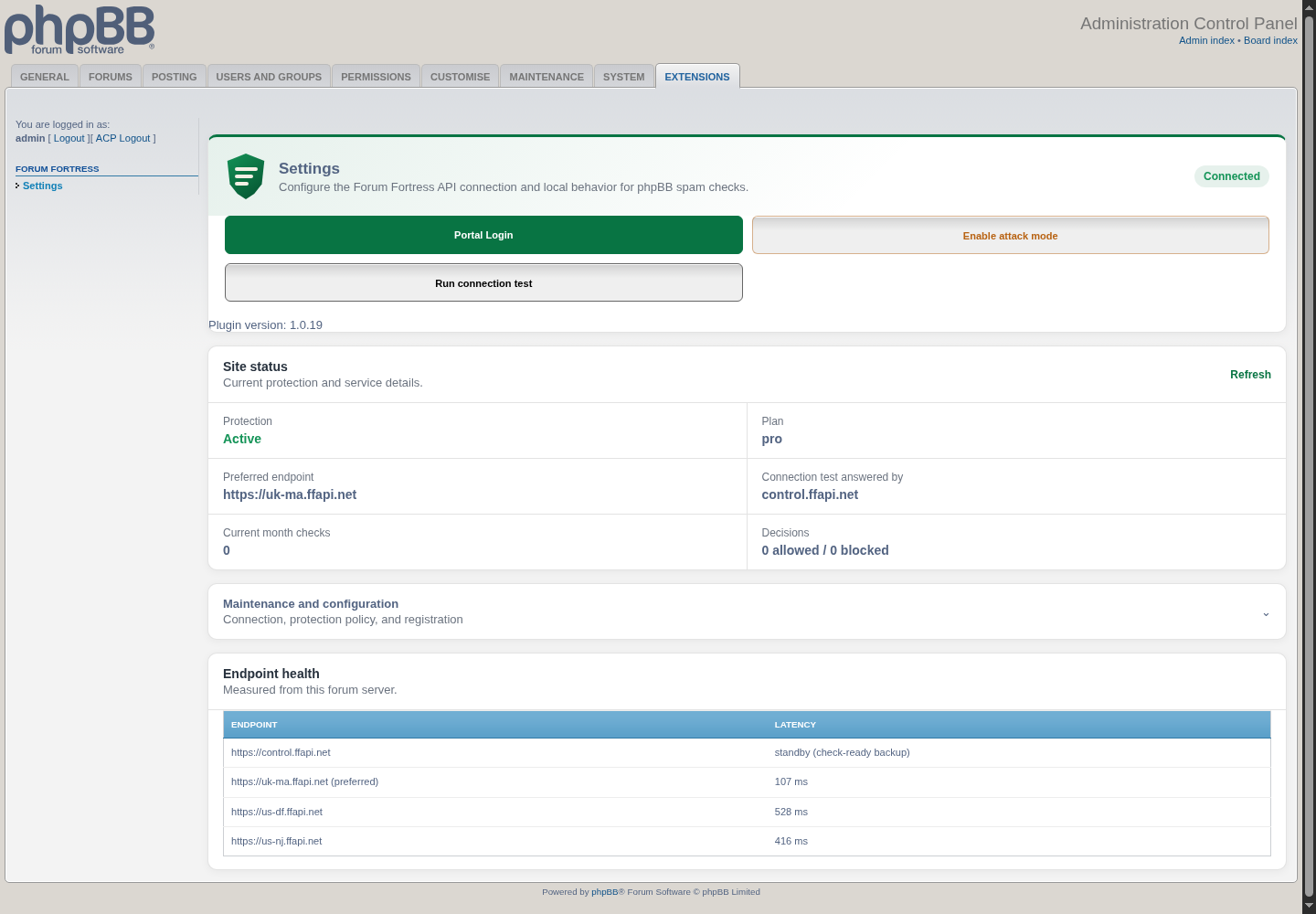Click the Endpoint health heading
Screen dimensions: 1316x914
pos(271,674)
